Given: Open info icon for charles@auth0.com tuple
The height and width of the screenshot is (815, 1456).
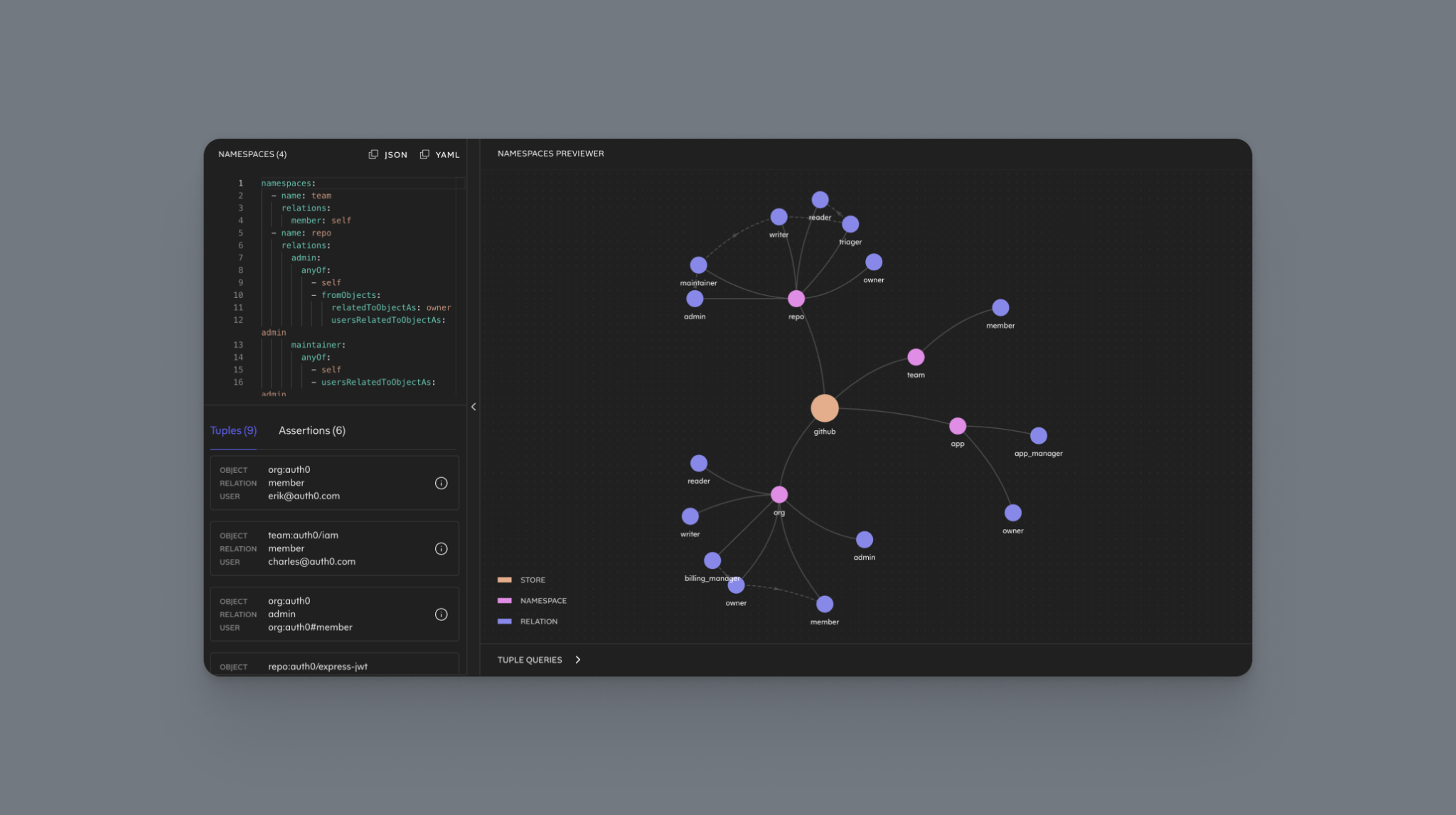Looking at the screenshot, I should pyautogui.click(x=441, y=549).
